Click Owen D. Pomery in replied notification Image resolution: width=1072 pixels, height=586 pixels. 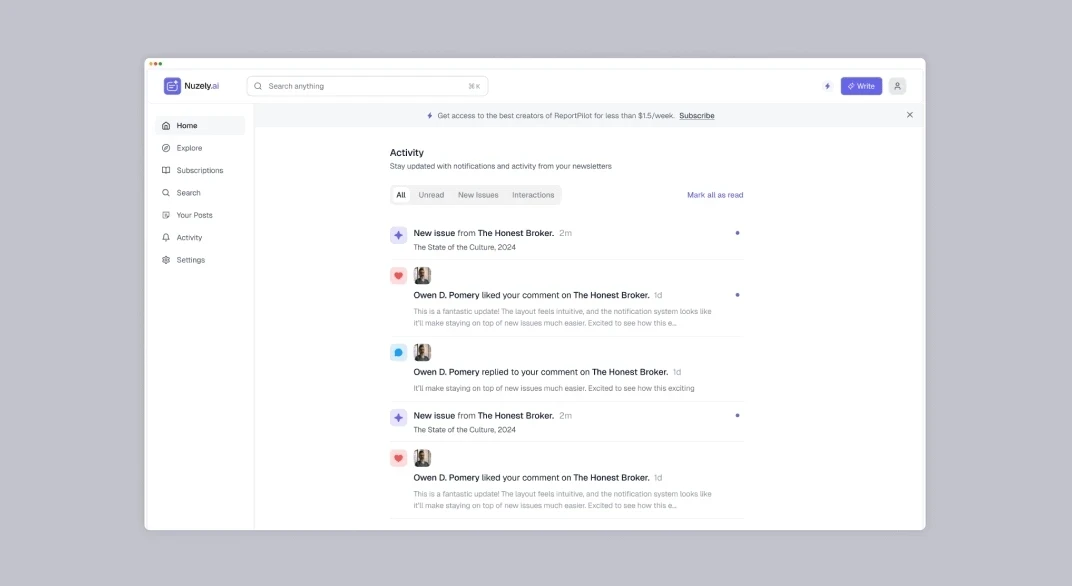446,372
